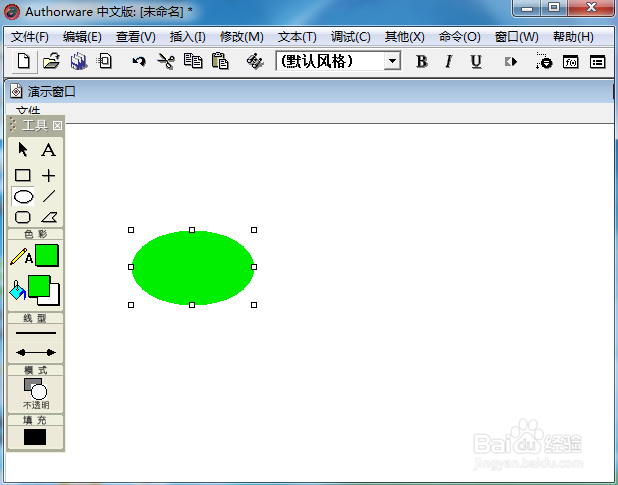The image size is (618, 485).
Task: Open the 查看(V) menu
Action: pos(136,37)
